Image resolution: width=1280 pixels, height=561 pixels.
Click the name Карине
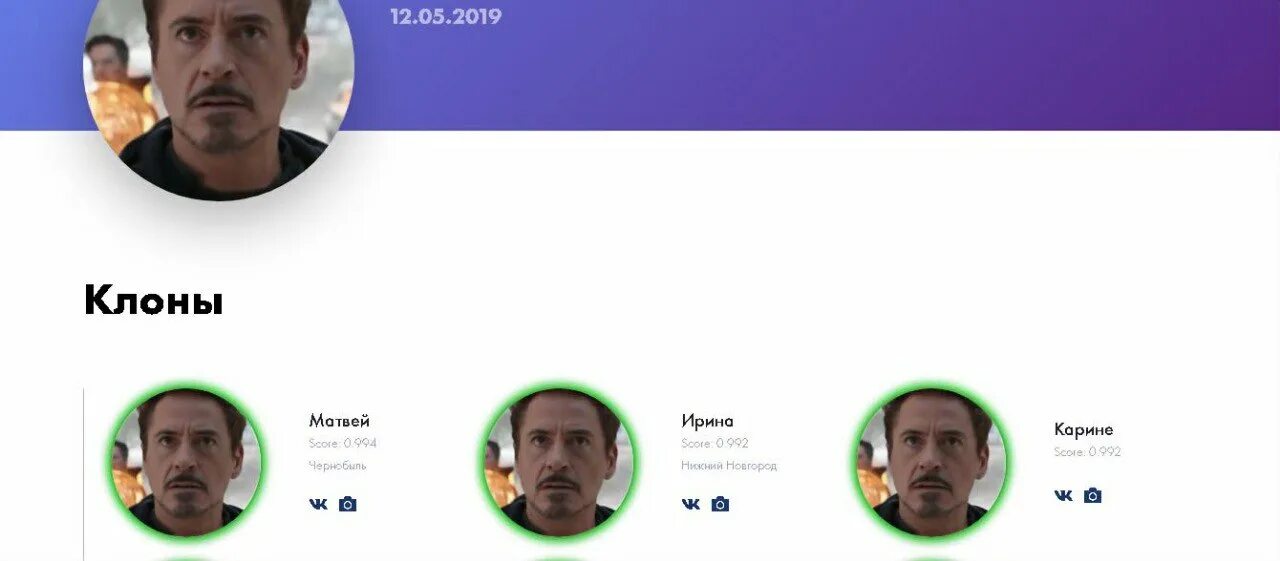tap(1083, 430)
